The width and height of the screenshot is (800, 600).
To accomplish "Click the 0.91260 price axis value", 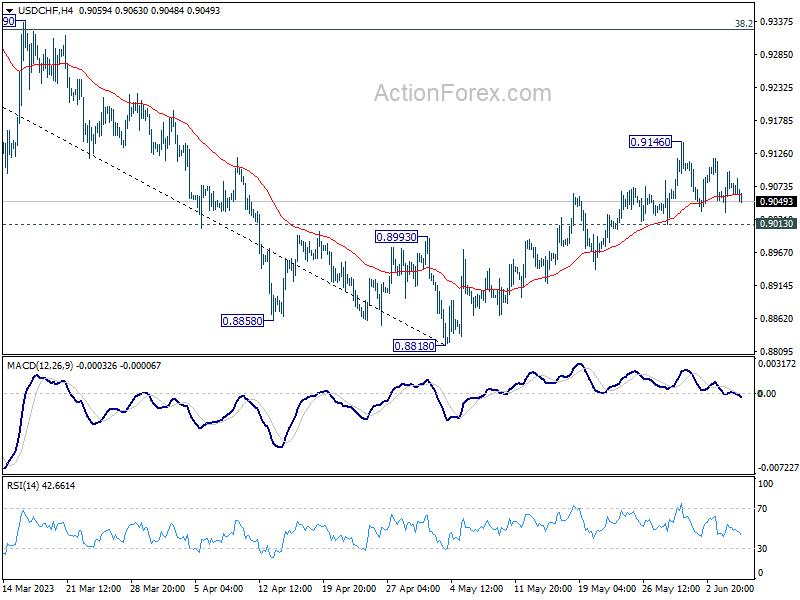I will pyautogui.click(x=777, y=154).
